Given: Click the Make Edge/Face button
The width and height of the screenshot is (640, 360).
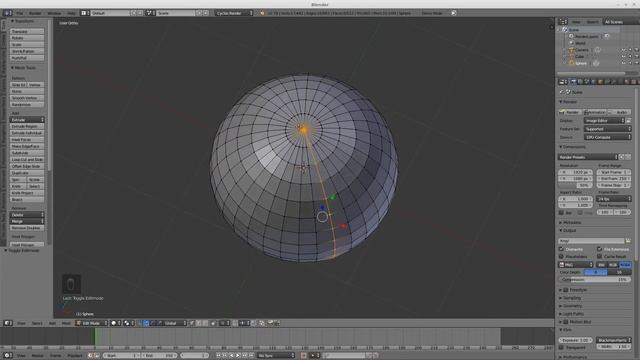Looking at the screenshot, I should tap(27, 146).
